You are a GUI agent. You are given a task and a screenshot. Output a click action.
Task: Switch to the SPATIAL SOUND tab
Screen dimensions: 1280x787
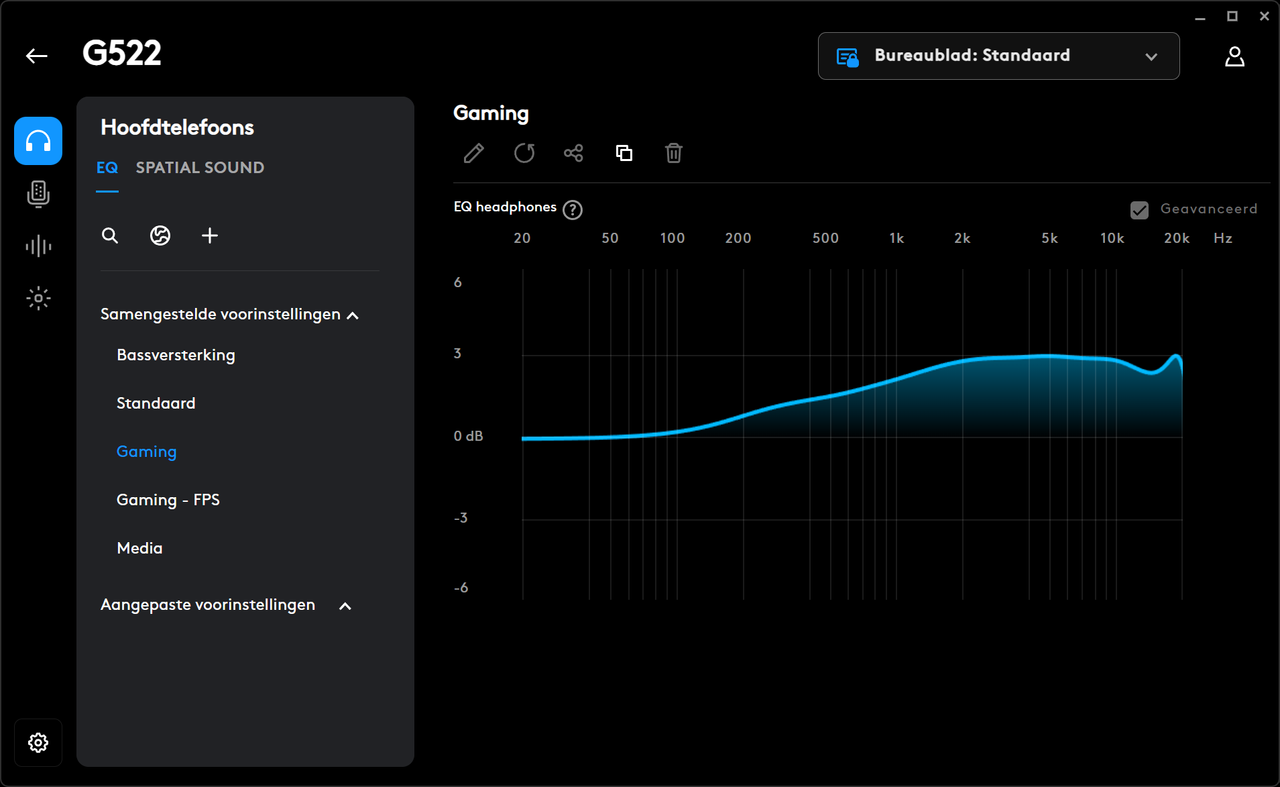(200, 167)
